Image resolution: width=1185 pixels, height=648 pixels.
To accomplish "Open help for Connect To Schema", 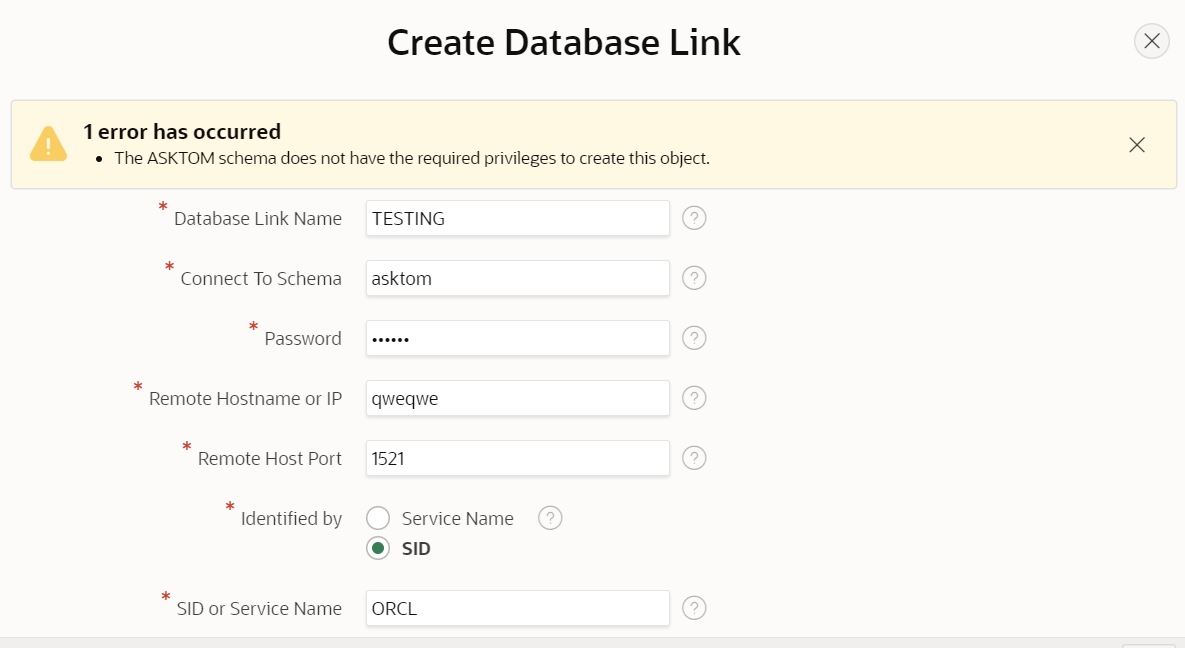I will tap(694, 277).
